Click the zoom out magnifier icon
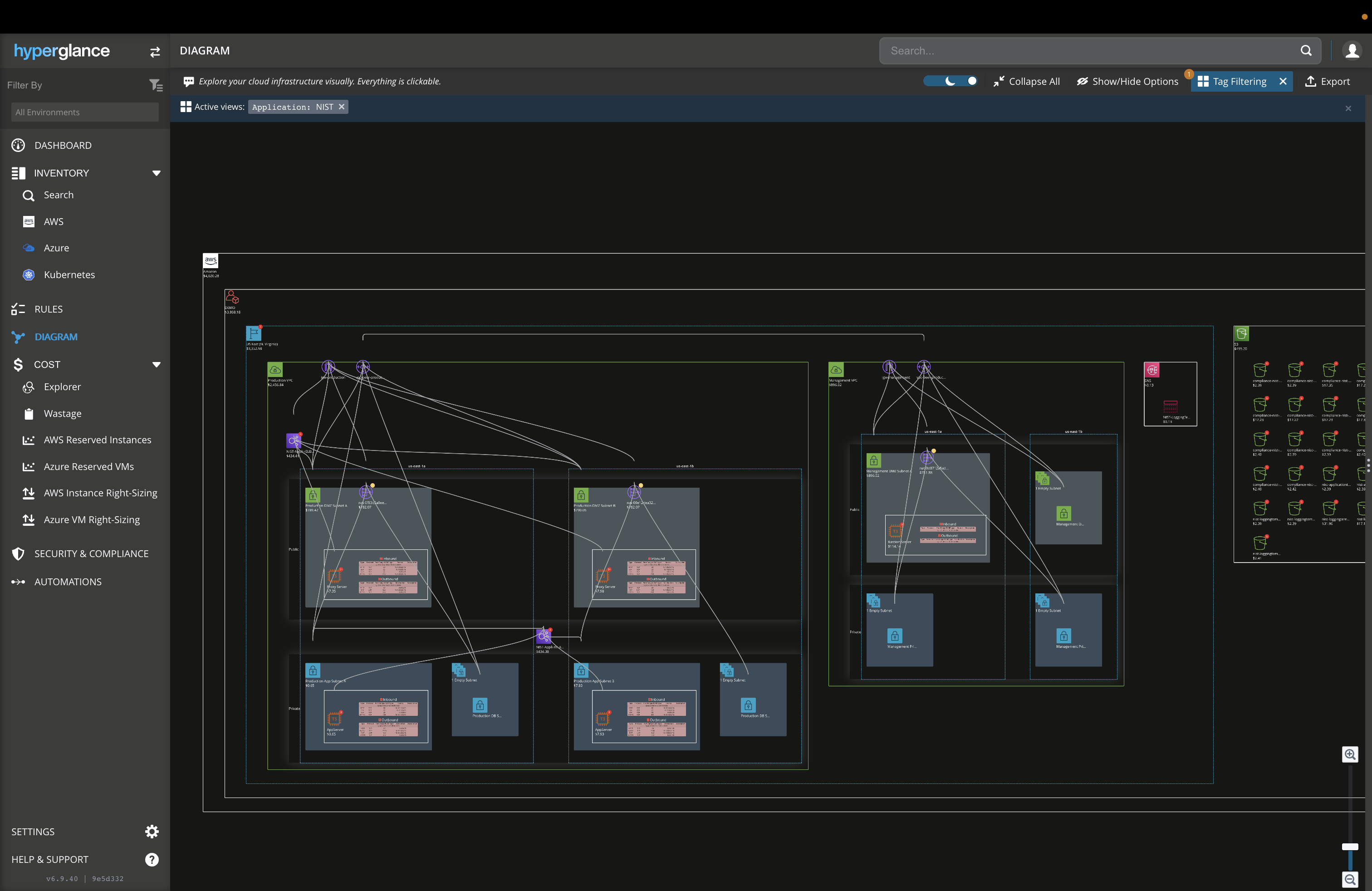Viewport: 1372px width, 891px height. pos(1349,880)
